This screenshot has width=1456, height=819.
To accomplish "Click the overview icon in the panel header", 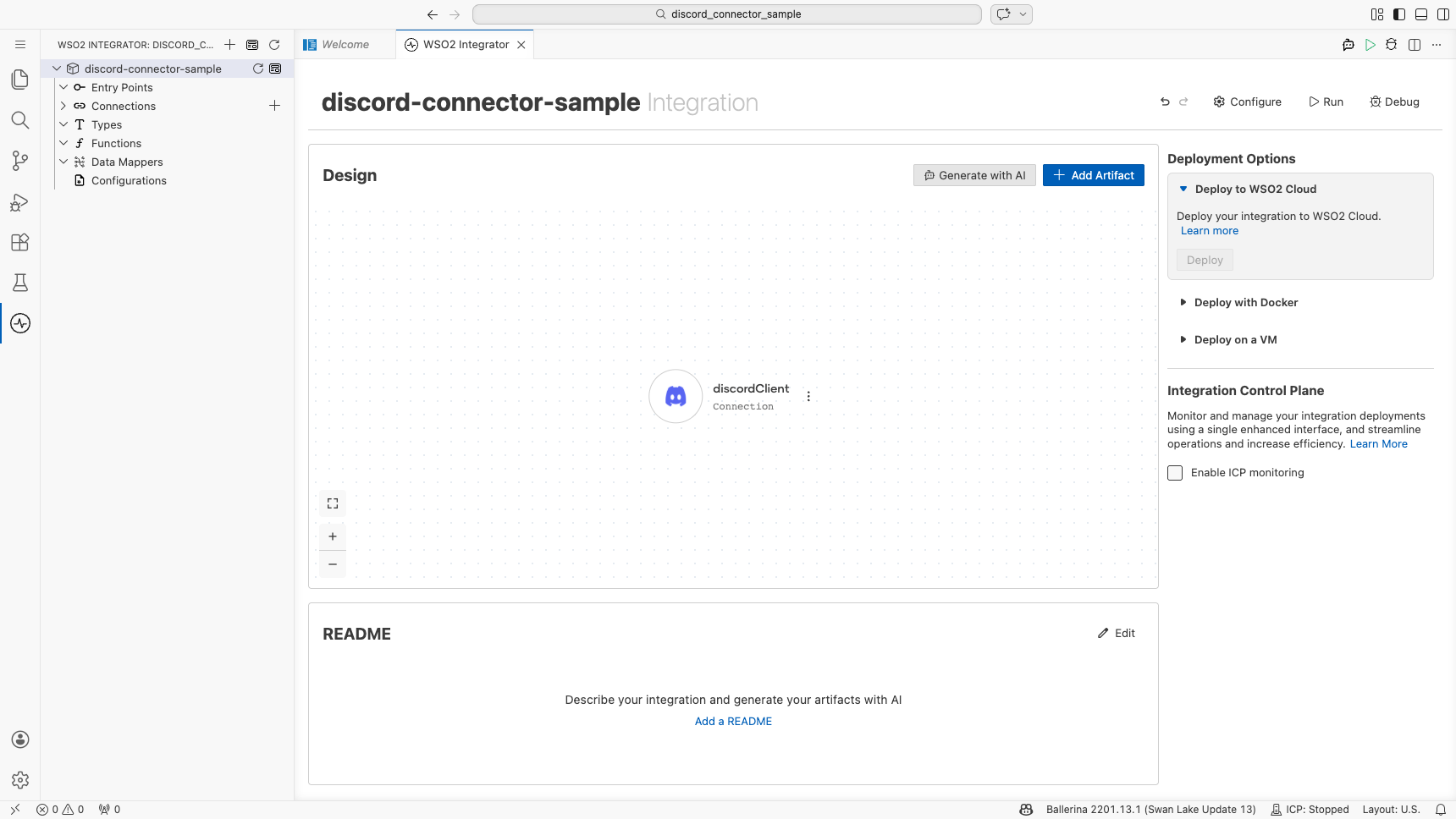I will click(x=252, y=45).
